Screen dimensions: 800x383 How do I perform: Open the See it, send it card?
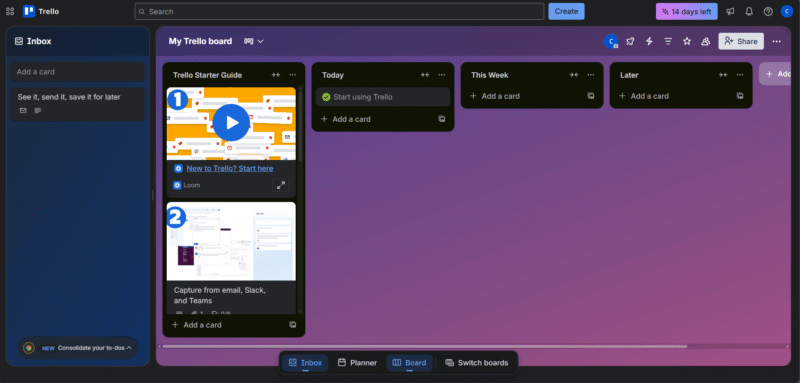(78, 104)
